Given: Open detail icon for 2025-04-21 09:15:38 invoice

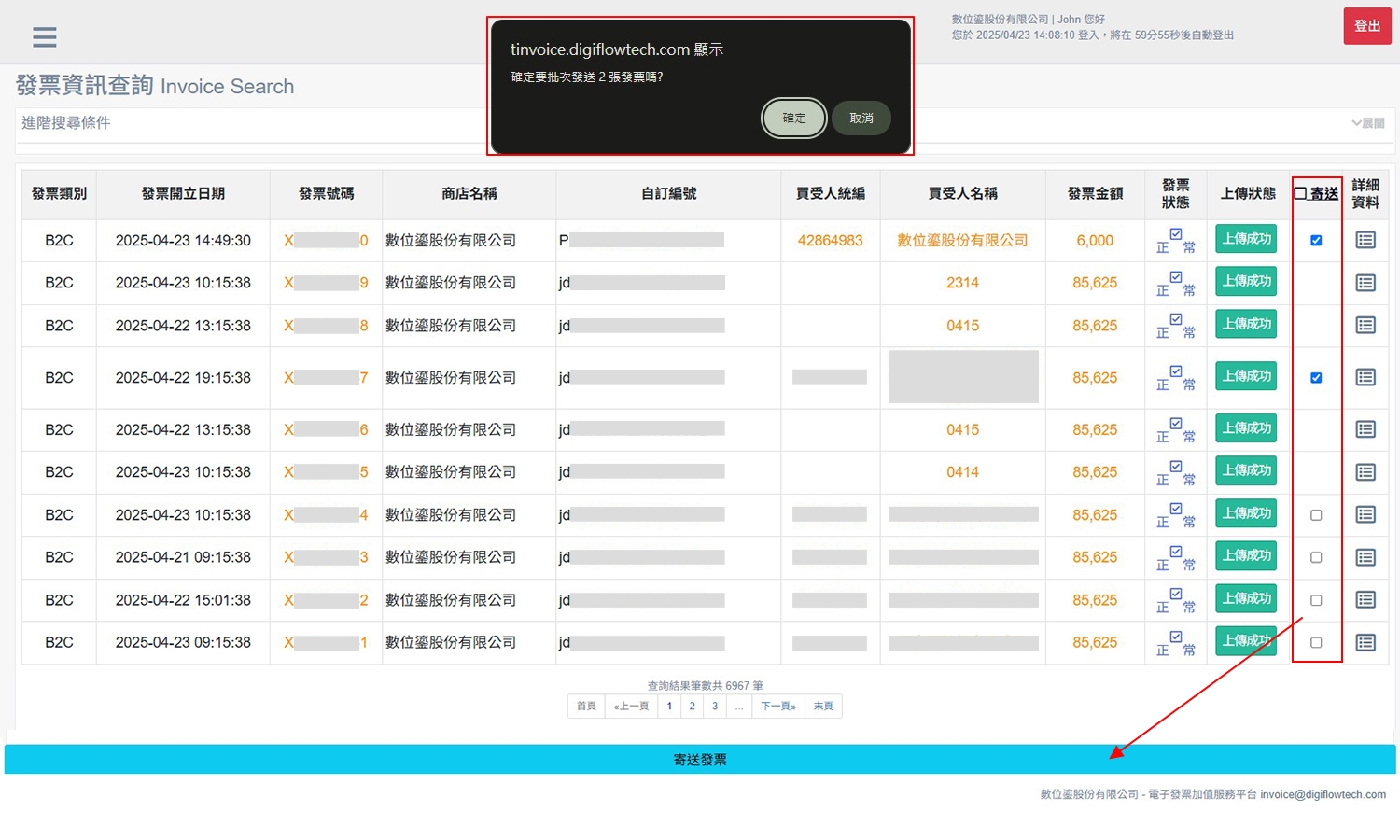Looking at the screenshot, I should coord(1365,557).
